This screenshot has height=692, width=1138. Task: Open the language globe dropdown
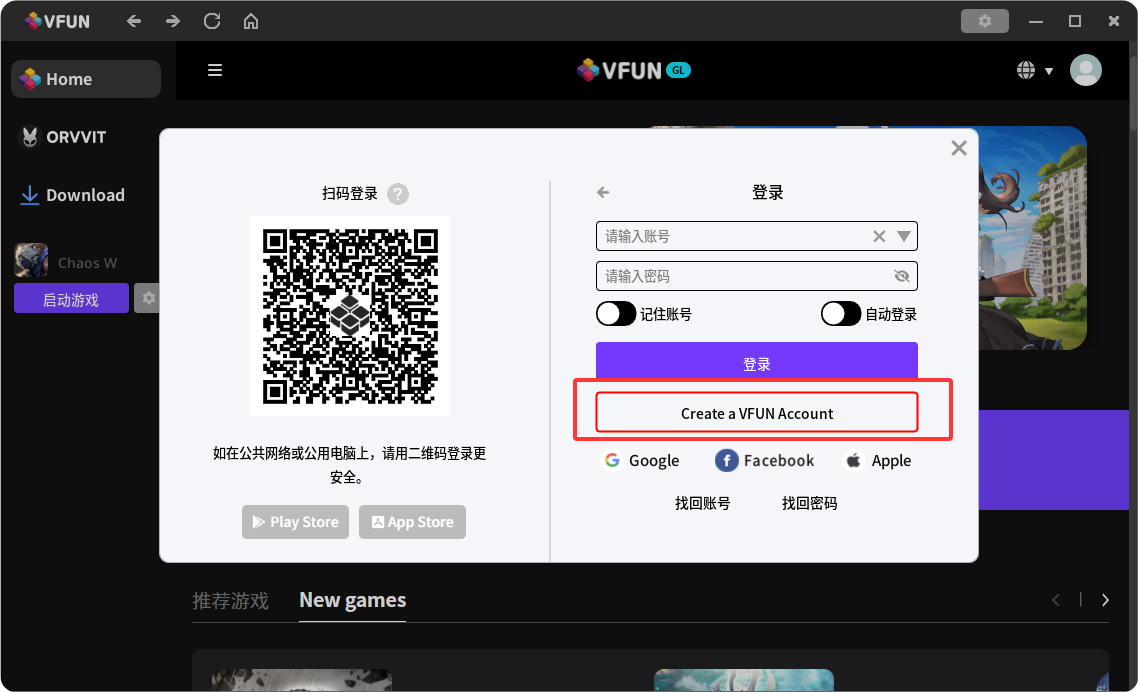(x=1034, y=70)
